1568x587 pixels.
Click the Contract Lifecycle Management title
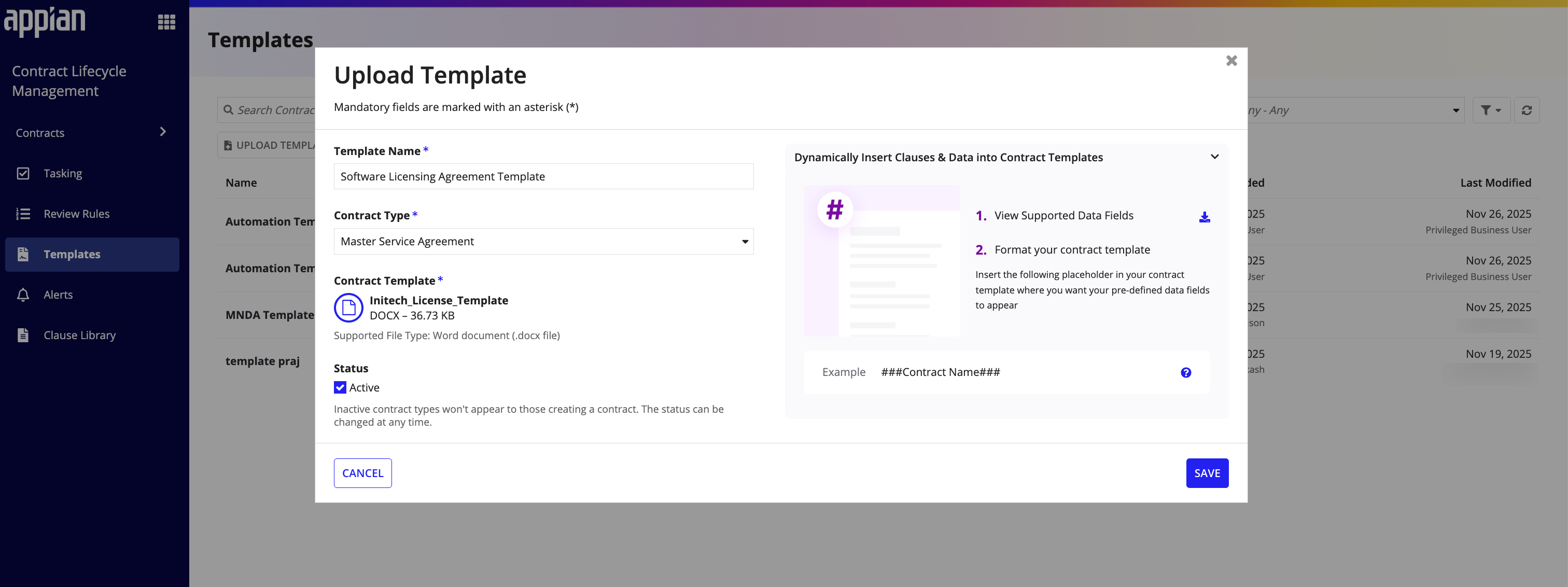click(x=69, y=81)
